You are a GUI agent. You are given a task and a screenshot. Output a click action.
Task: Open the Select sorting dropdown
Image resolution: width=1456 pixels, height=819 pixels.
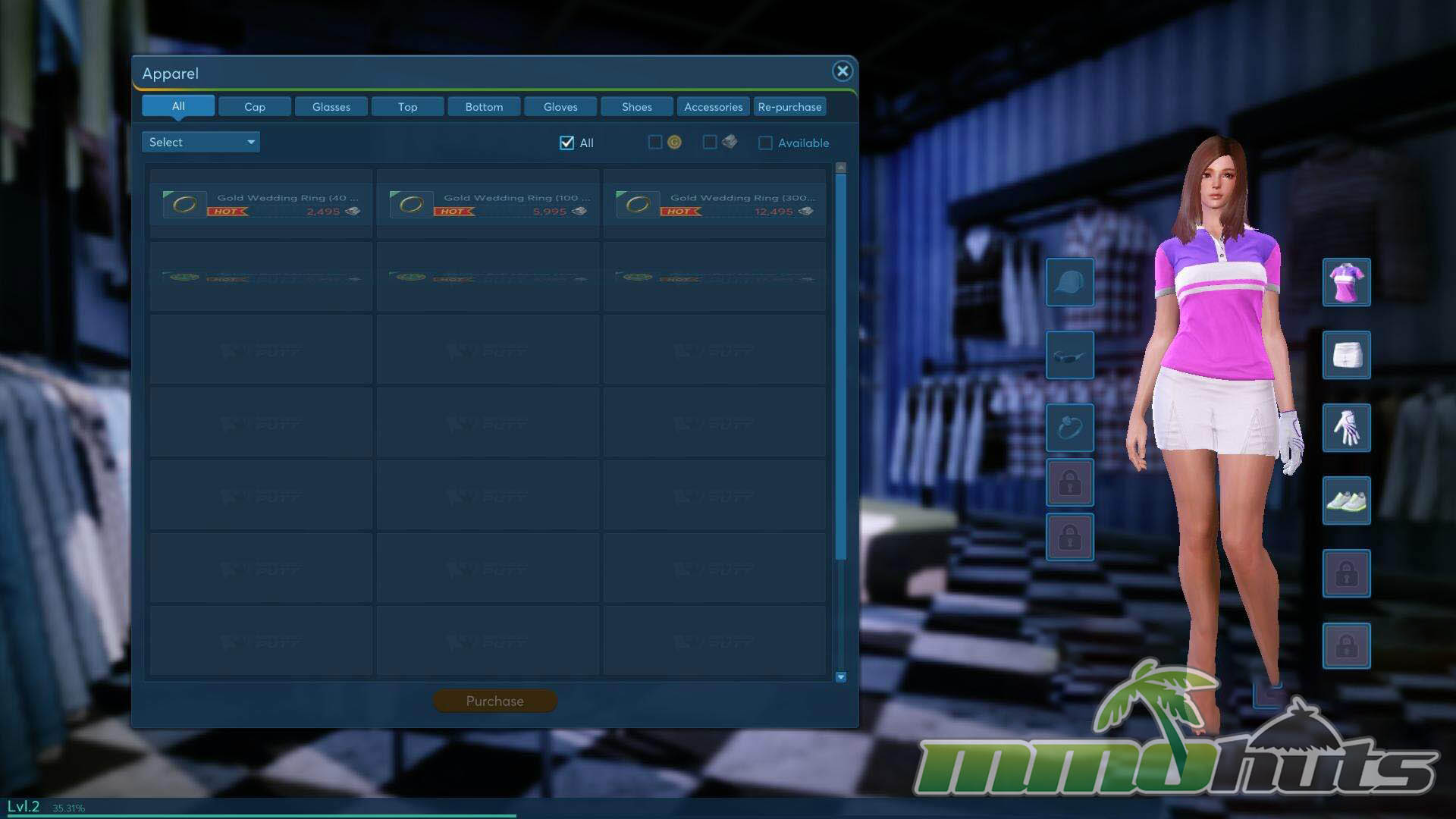(x=200, y=142)
